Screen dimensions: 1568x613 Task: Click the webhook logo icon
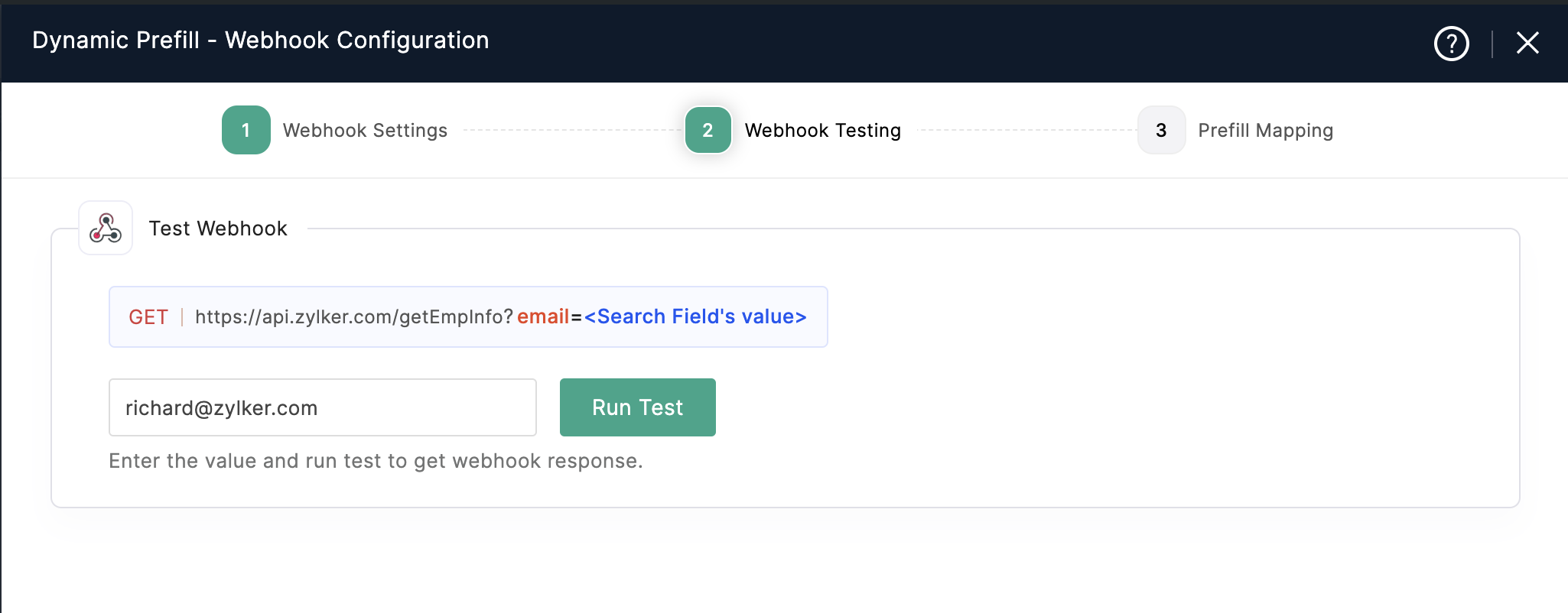(106, 228)
